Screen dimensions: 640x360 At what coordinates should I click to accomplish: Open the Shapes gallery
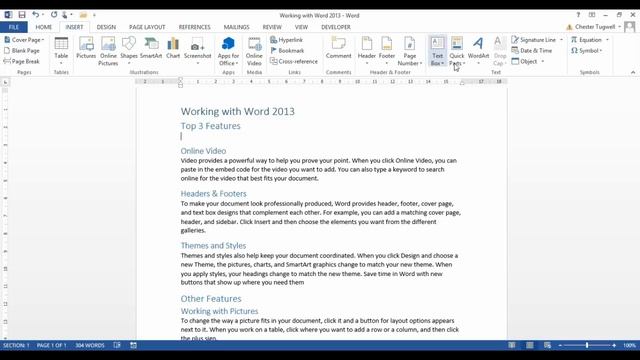click(129, 51)
